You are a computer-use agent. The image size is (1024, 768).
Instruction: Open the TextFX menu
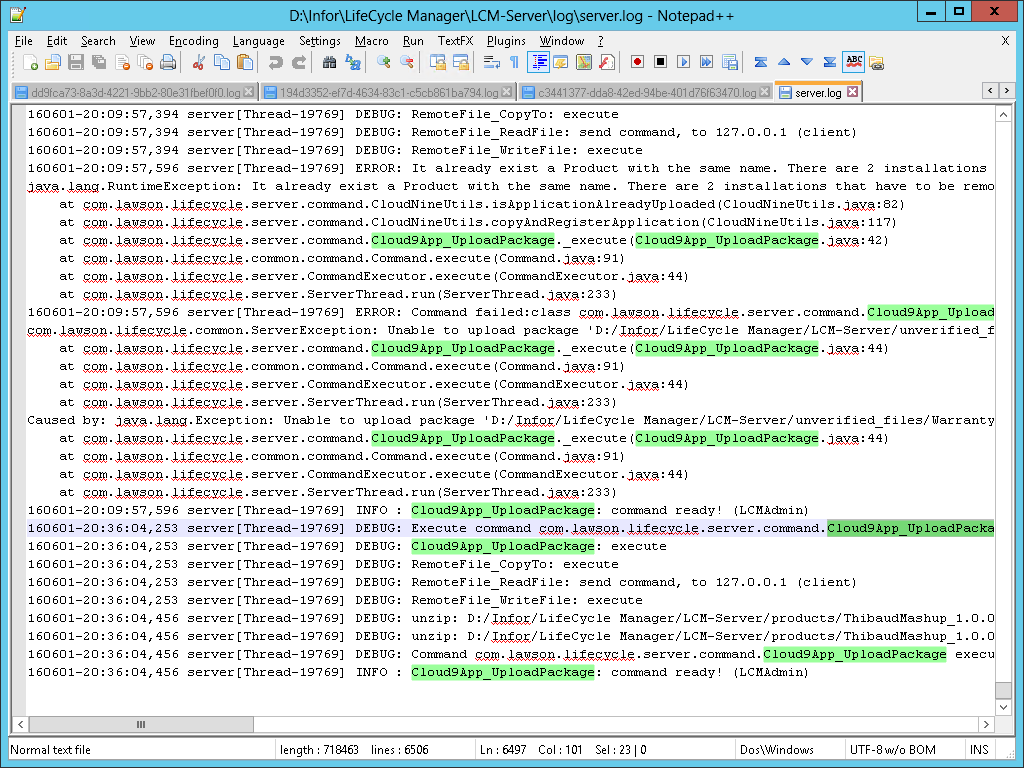(x=455, y=41)
